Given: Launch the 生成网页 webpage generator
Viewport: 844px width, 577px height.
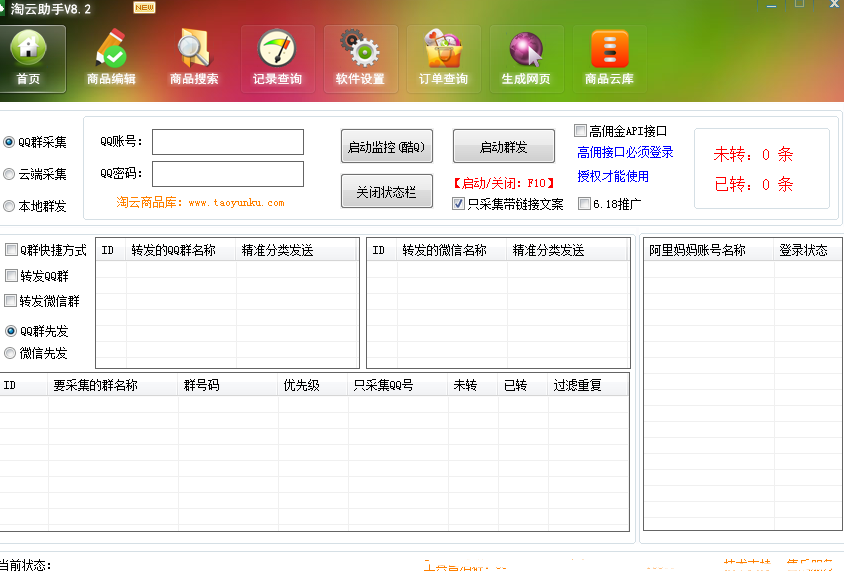Looking at the screenshot, I should (x=525, y=58).
